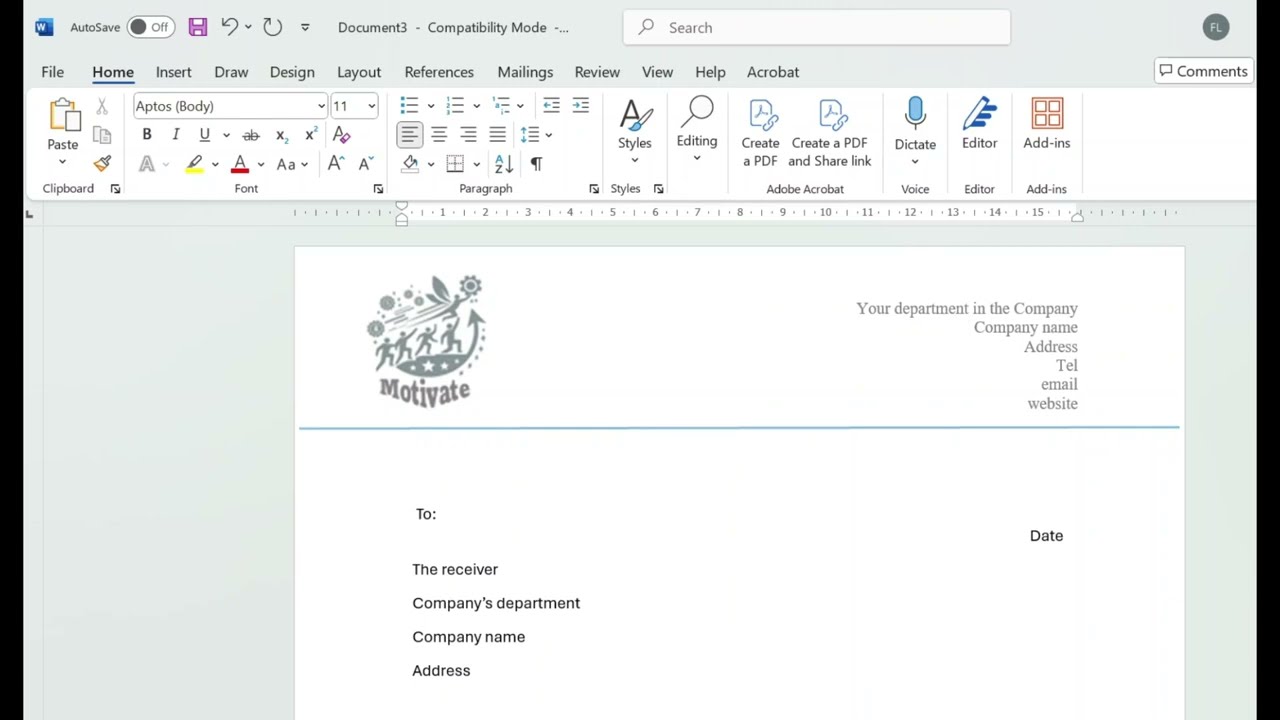Click the Copy icon
Viewport: 1280px width, 720px height.
point(102,135)
